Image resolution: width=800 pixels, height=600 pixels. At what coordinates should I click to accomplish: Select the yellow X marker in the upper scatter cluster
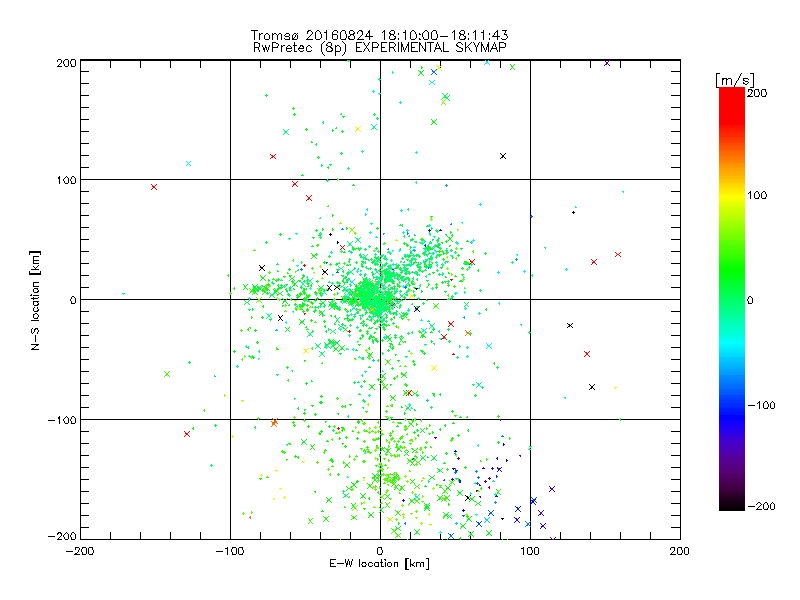[358, 129]
